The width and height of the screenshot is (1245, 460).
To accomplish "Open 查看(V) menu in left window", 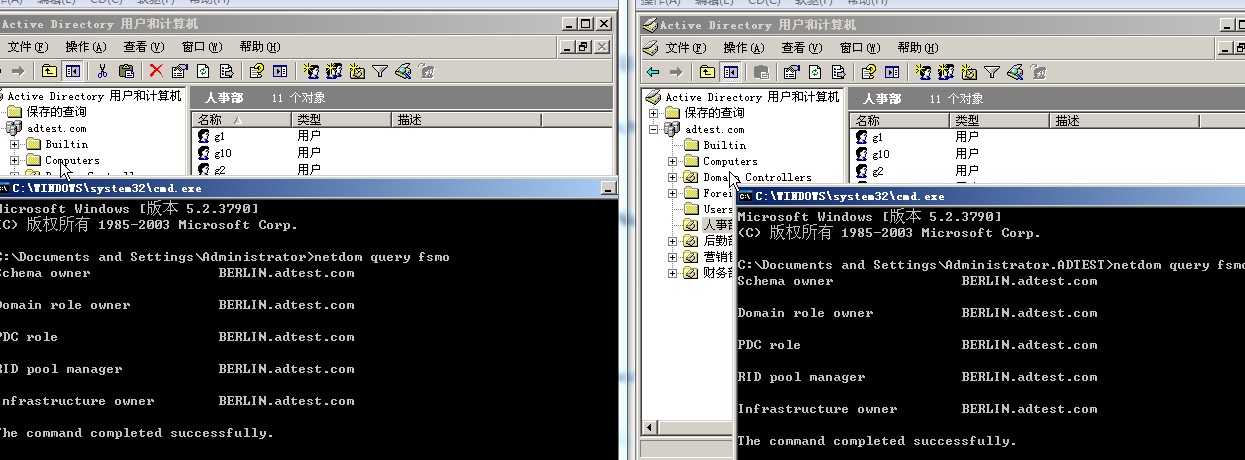I will 144,46.
